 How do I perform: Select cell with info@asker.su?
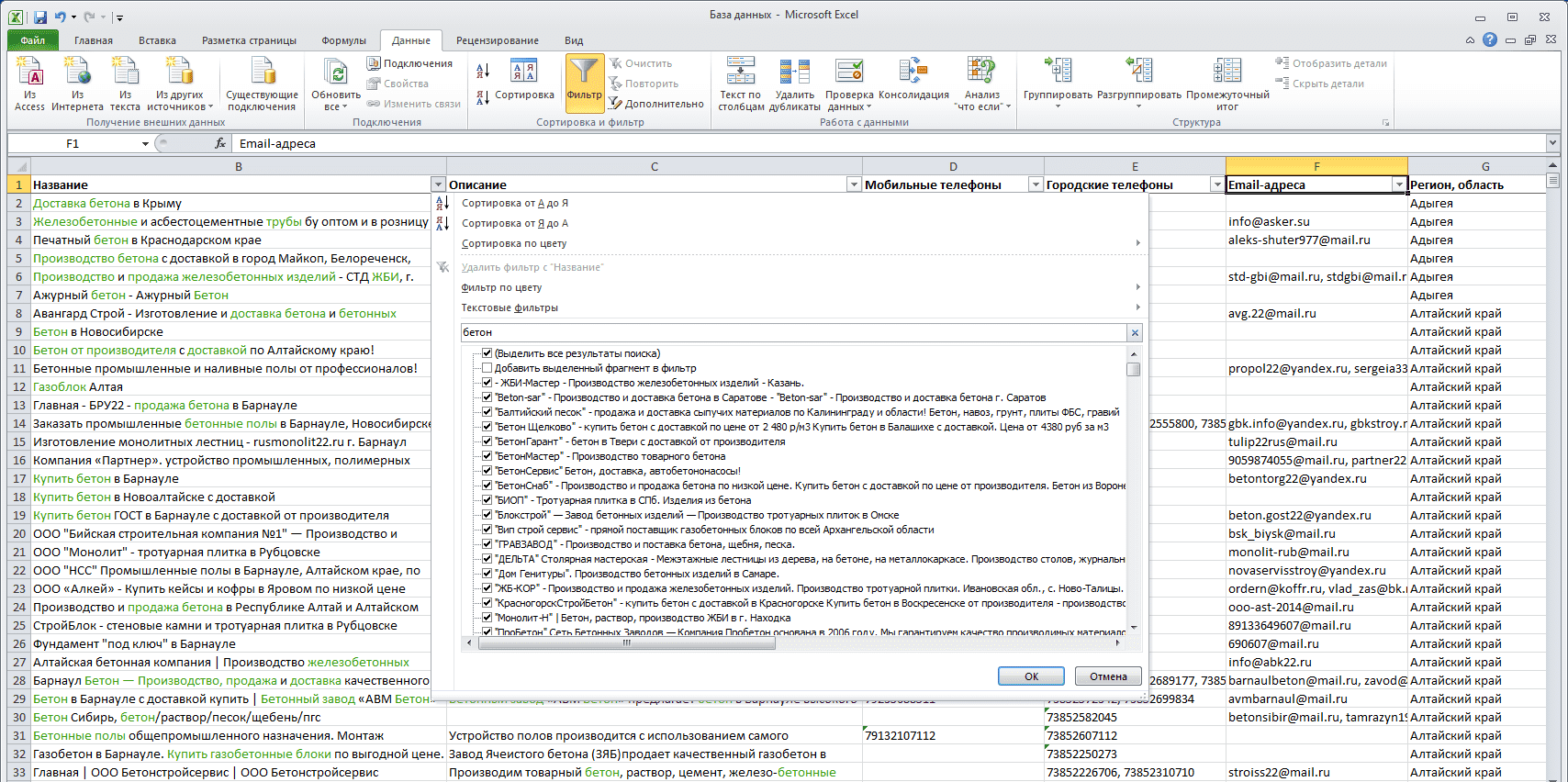1316,221
